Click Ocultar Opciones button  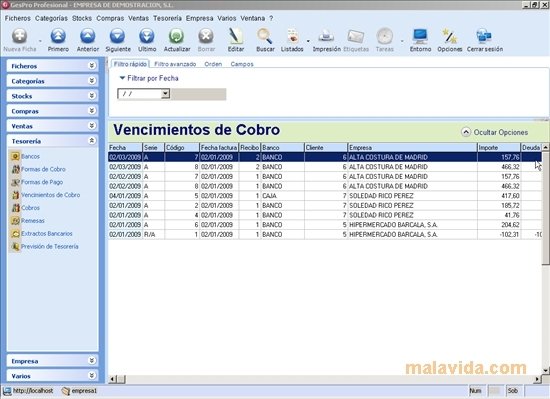point(495,132)
